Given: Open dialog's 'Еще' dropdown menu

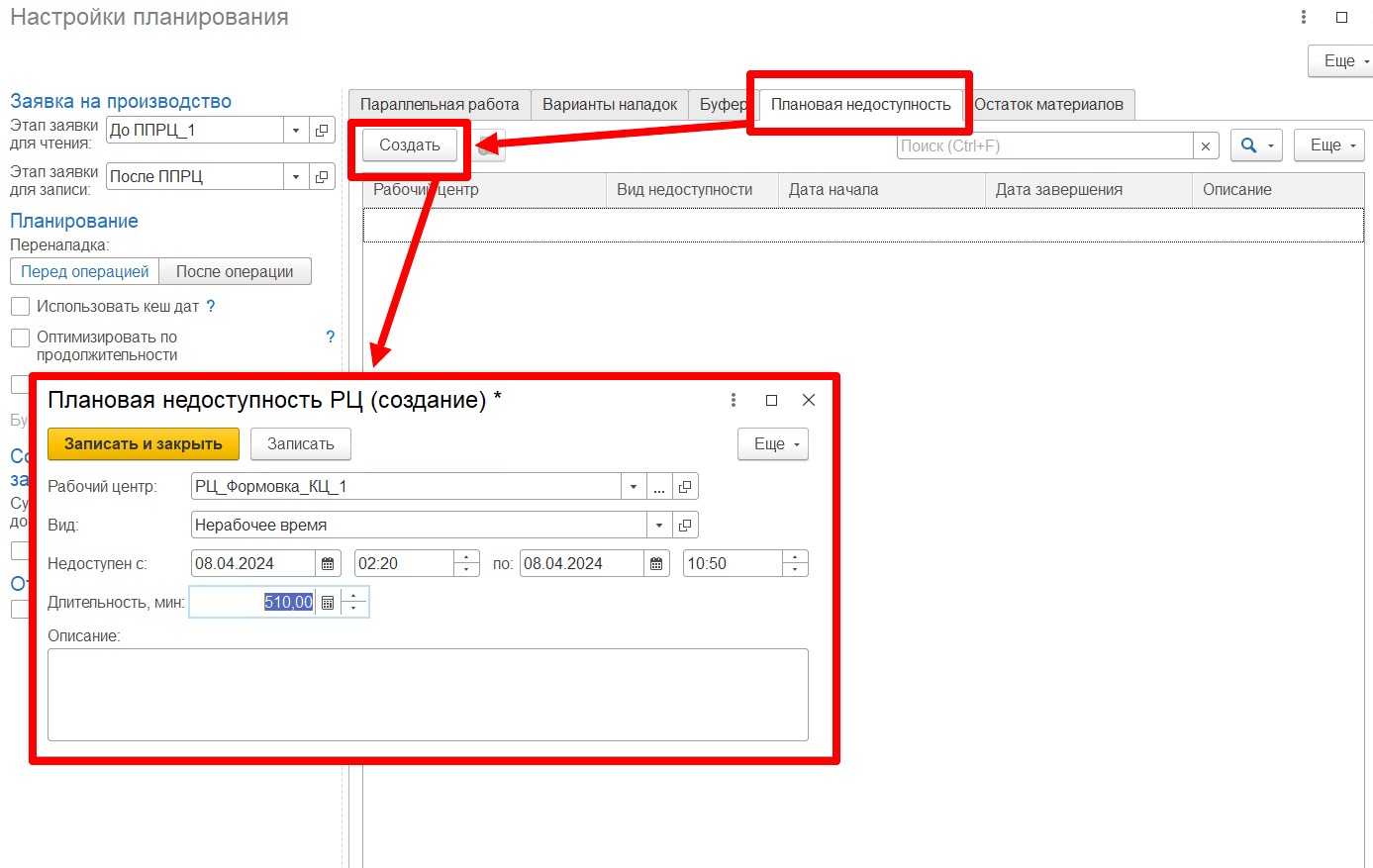Looking at the screenshot, I should coord(772,444).
